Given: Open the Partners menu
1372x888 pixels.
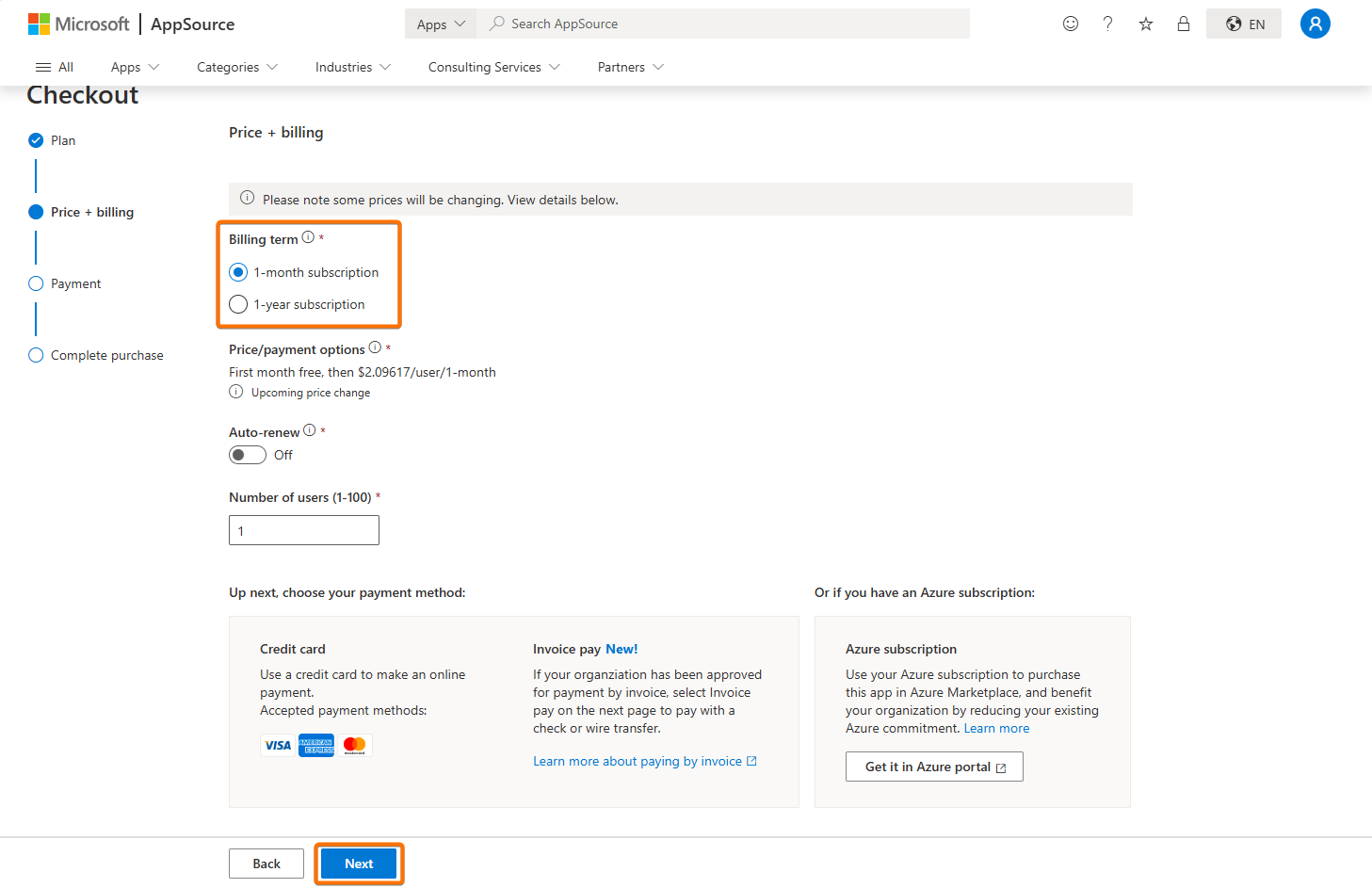Looking at the screenshot, I should (x=630, y=67).
